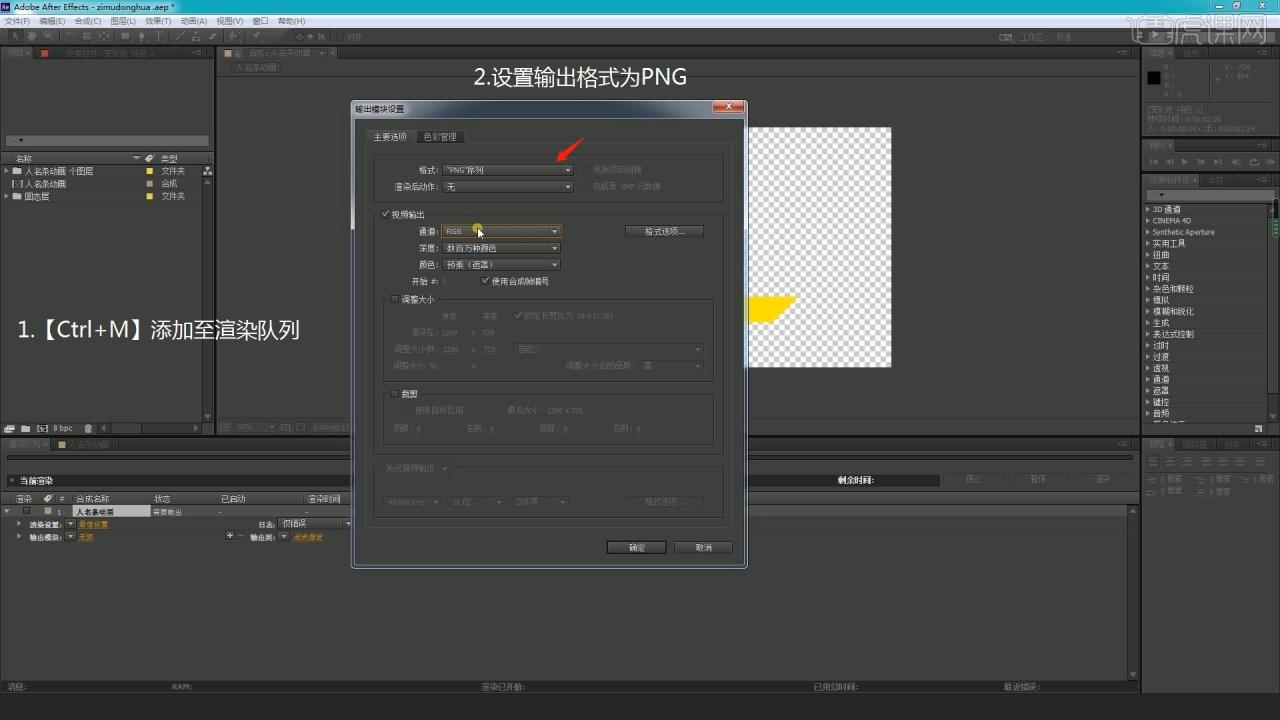Switch to the 主要选项 tab

390,136
